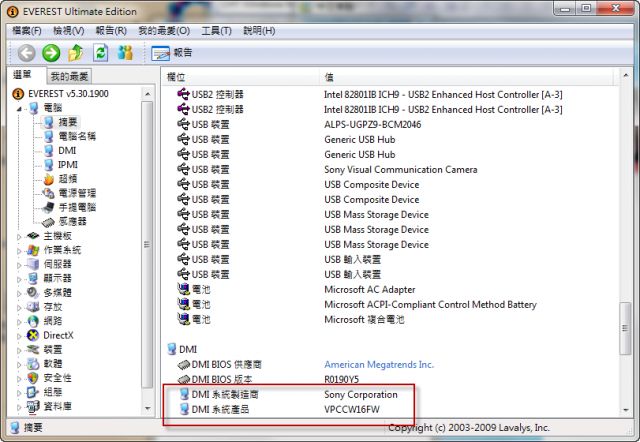
Task: Select 摘要 in the tree
Action: (x=68, y=122)
